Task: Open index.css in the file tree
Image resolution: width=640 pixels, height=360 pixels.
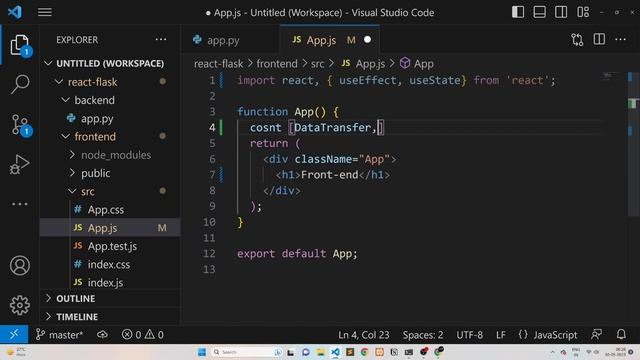Action: point(109,264)
